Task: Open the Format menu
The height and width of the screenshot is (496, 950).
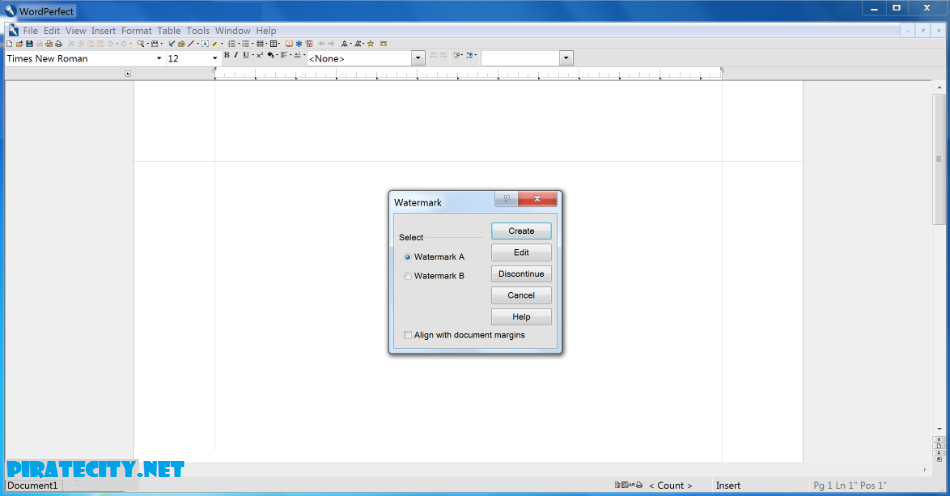Action: (x=136, y=30)
